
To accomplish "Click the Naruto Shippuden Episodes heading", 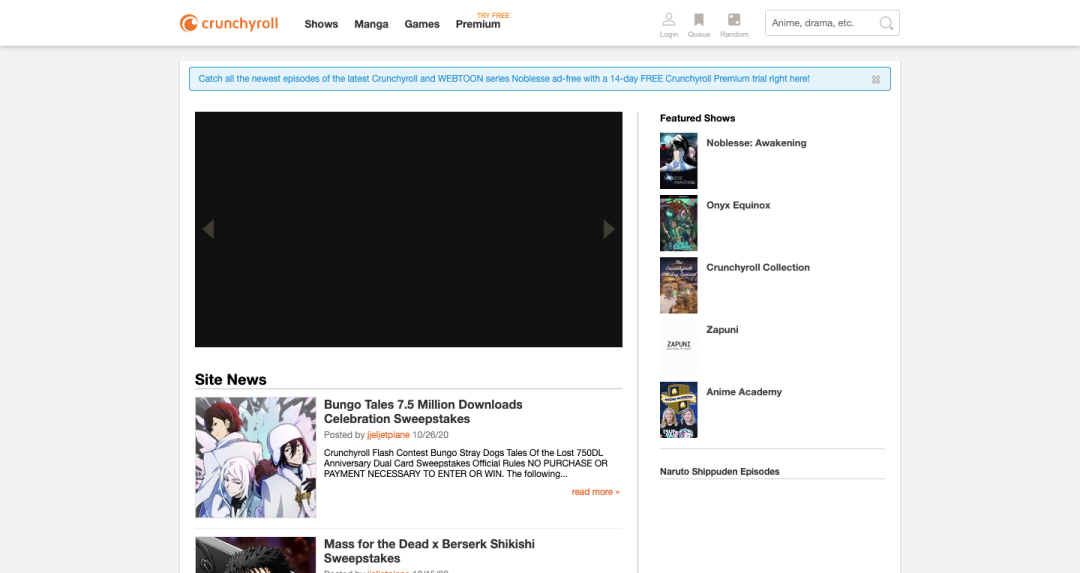I will click(720, 472).
